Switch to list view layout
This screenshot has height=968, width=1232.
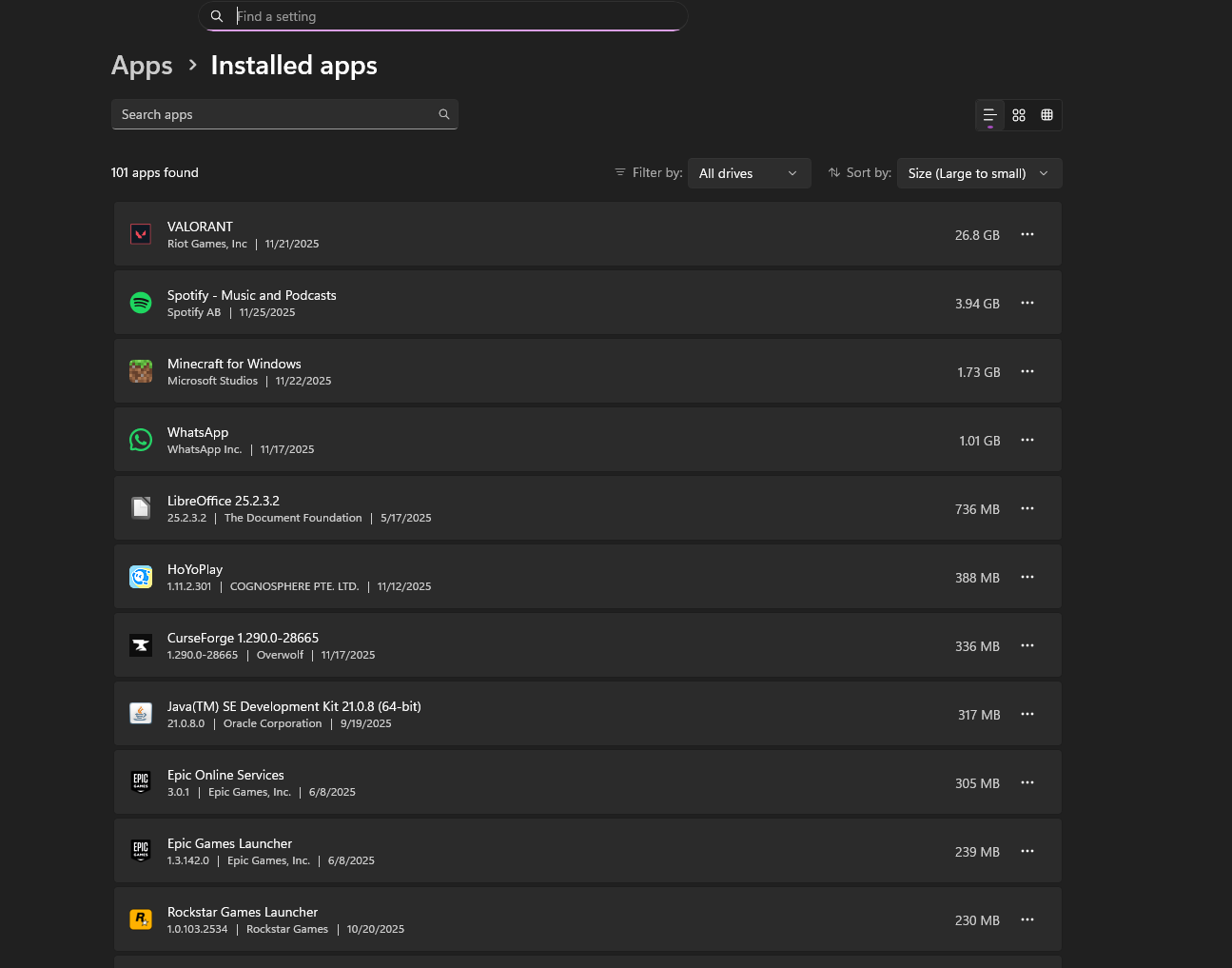click(989, 115)
